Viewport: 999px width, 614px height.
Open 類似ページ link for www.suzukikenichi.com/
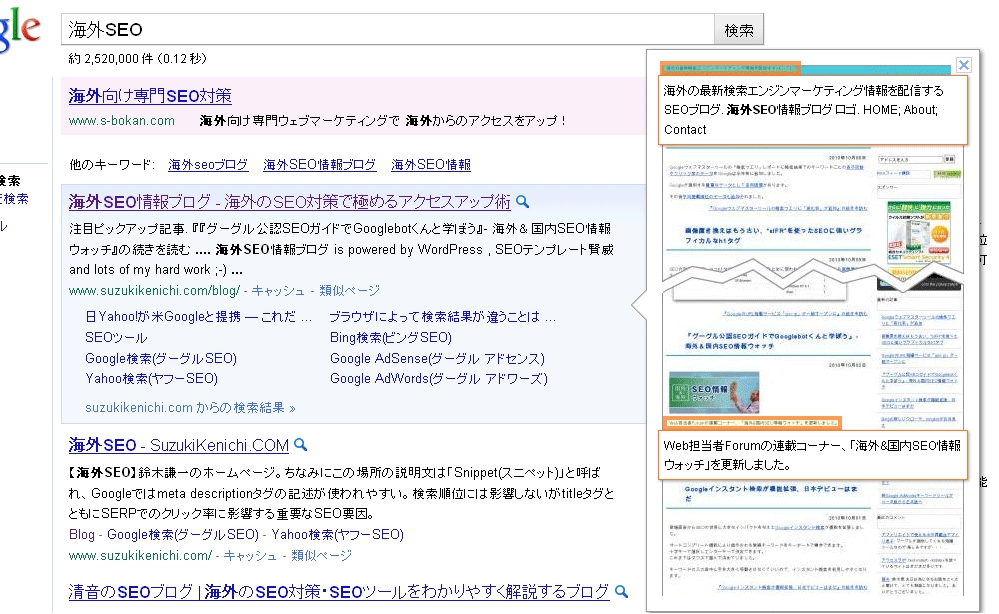[x=321, y=555]
